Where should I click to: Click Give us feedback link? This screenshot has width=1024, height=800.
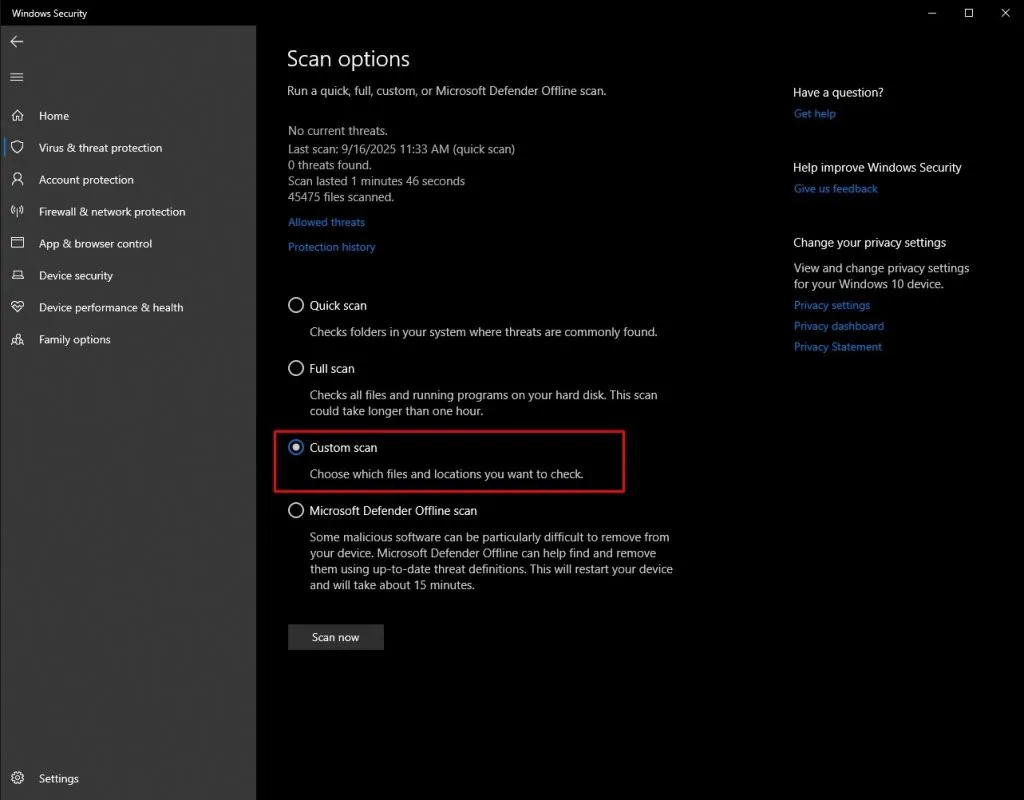point(835,188)
